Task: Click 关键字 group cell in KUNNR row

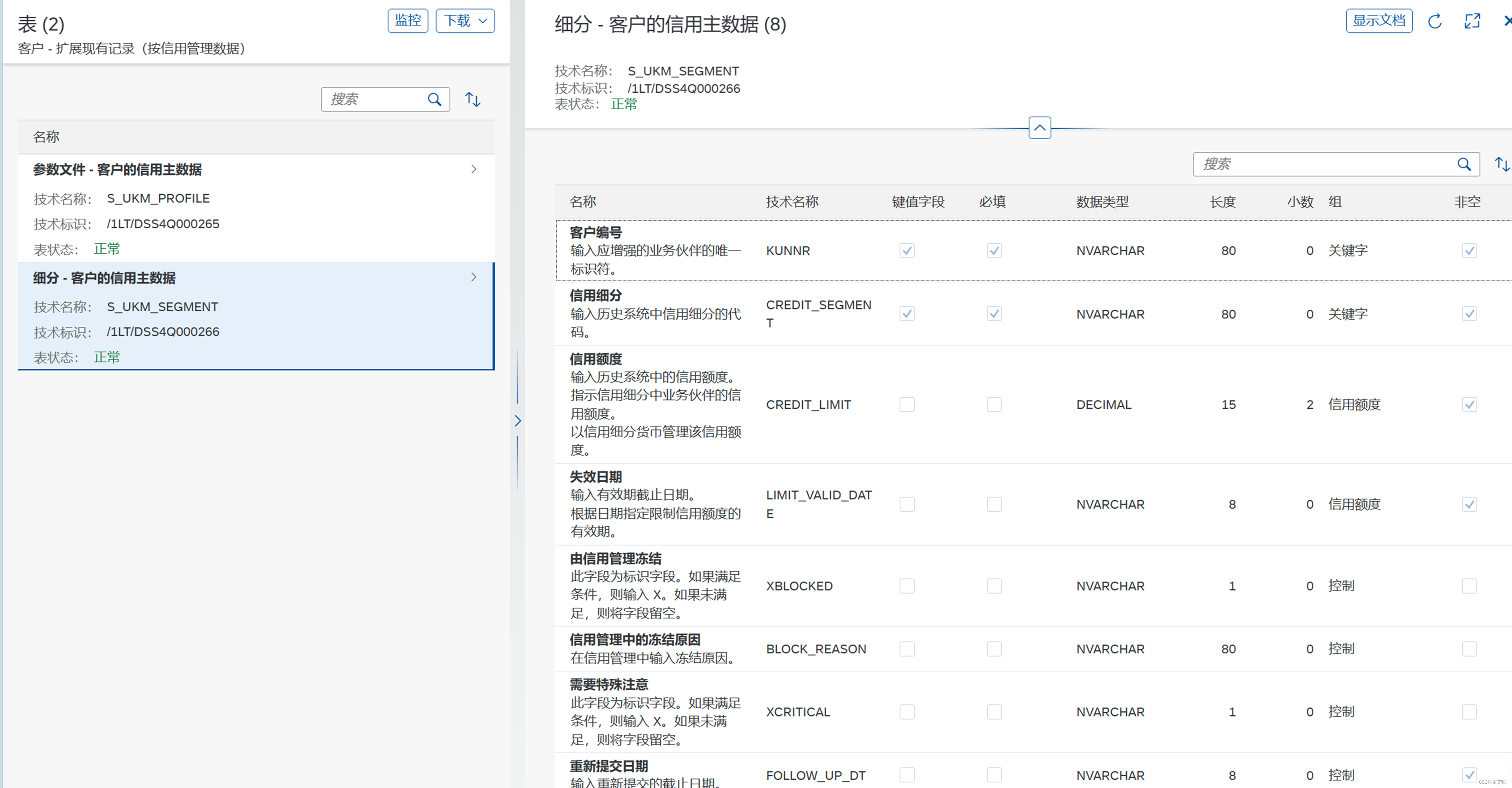Action: pos(1348,251)
